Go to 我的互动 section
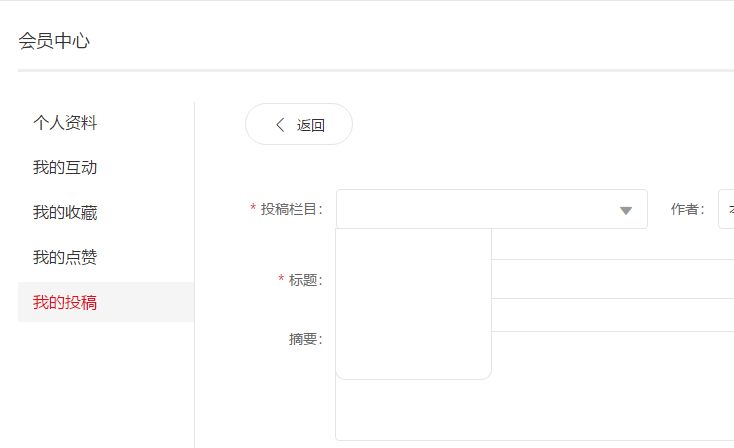This screenshot has width=734, height=448. 65,168
